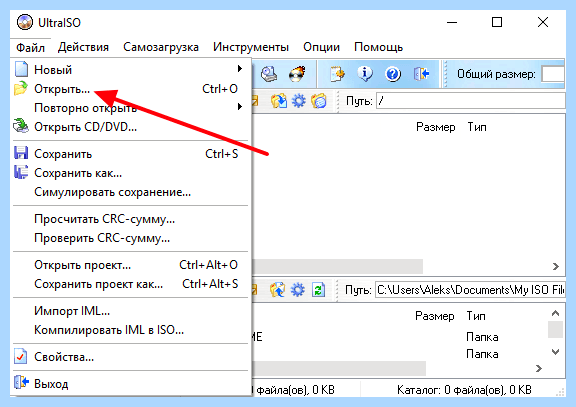Expand the Повторно открыть submenu

click(130, 108)
